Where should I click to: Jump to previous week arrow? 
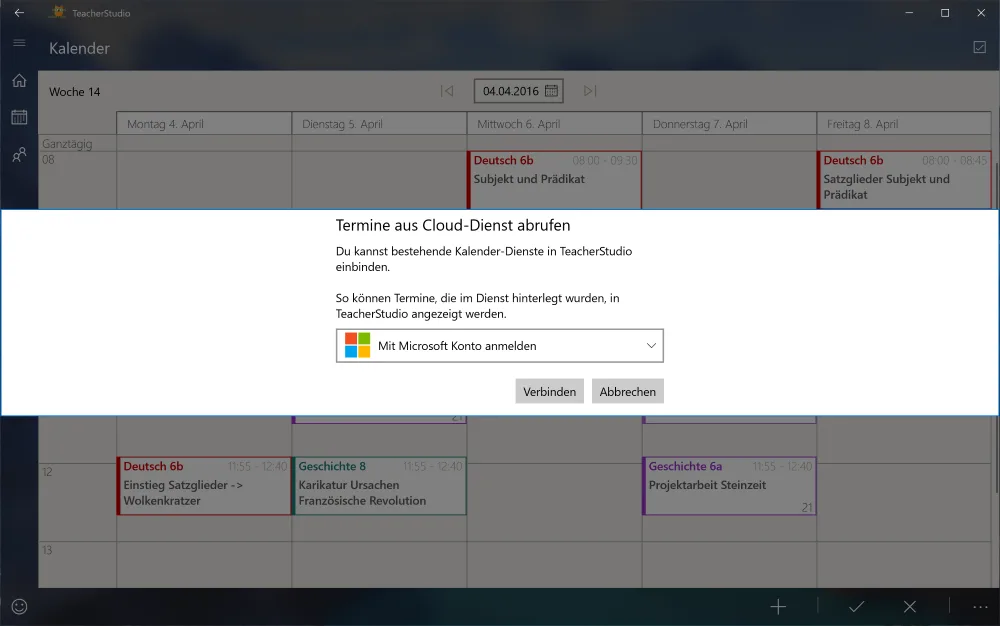tap(447, 91)
